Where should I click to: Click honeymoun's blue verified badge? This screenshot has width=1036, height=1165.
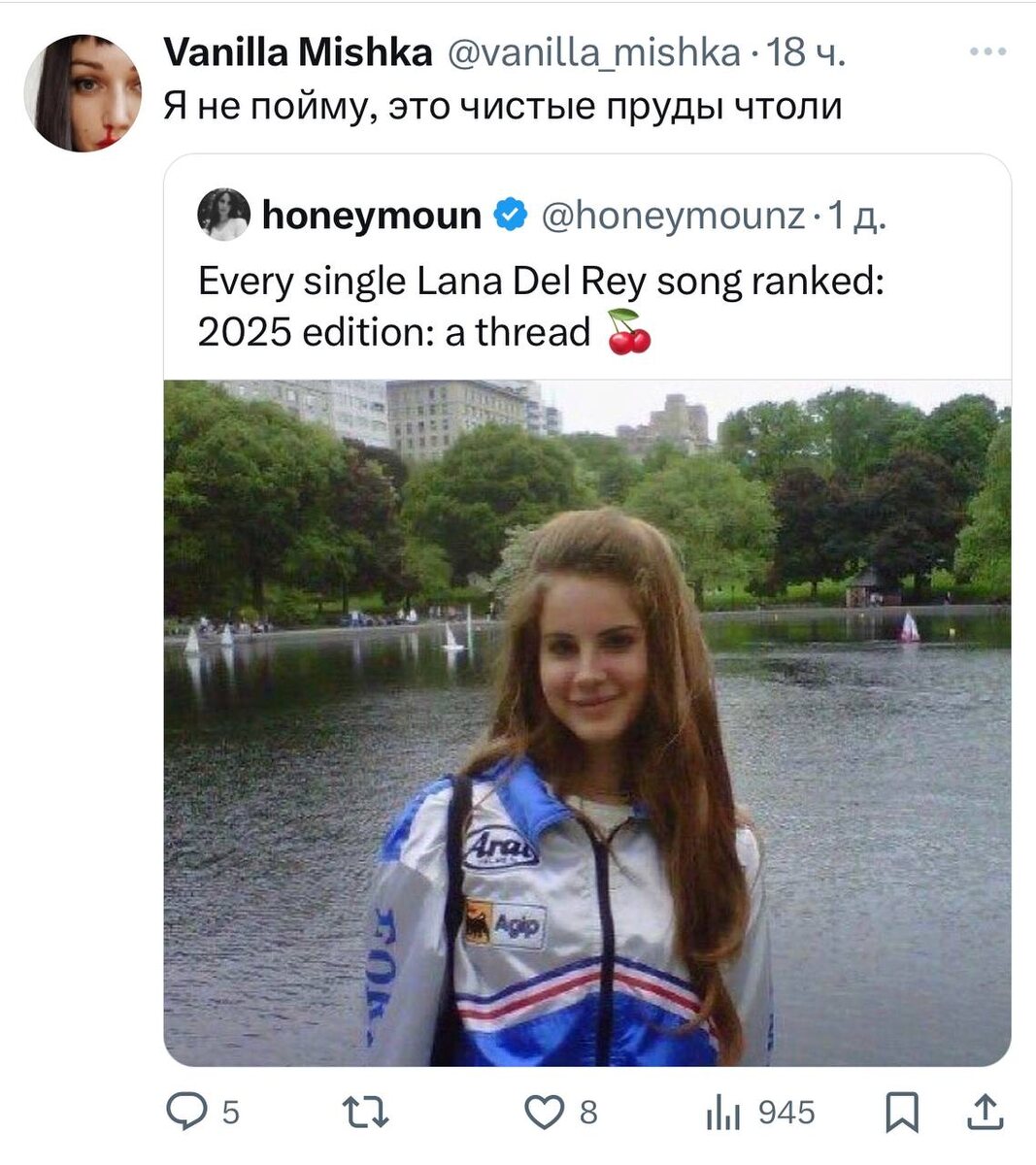coord(508,216)
